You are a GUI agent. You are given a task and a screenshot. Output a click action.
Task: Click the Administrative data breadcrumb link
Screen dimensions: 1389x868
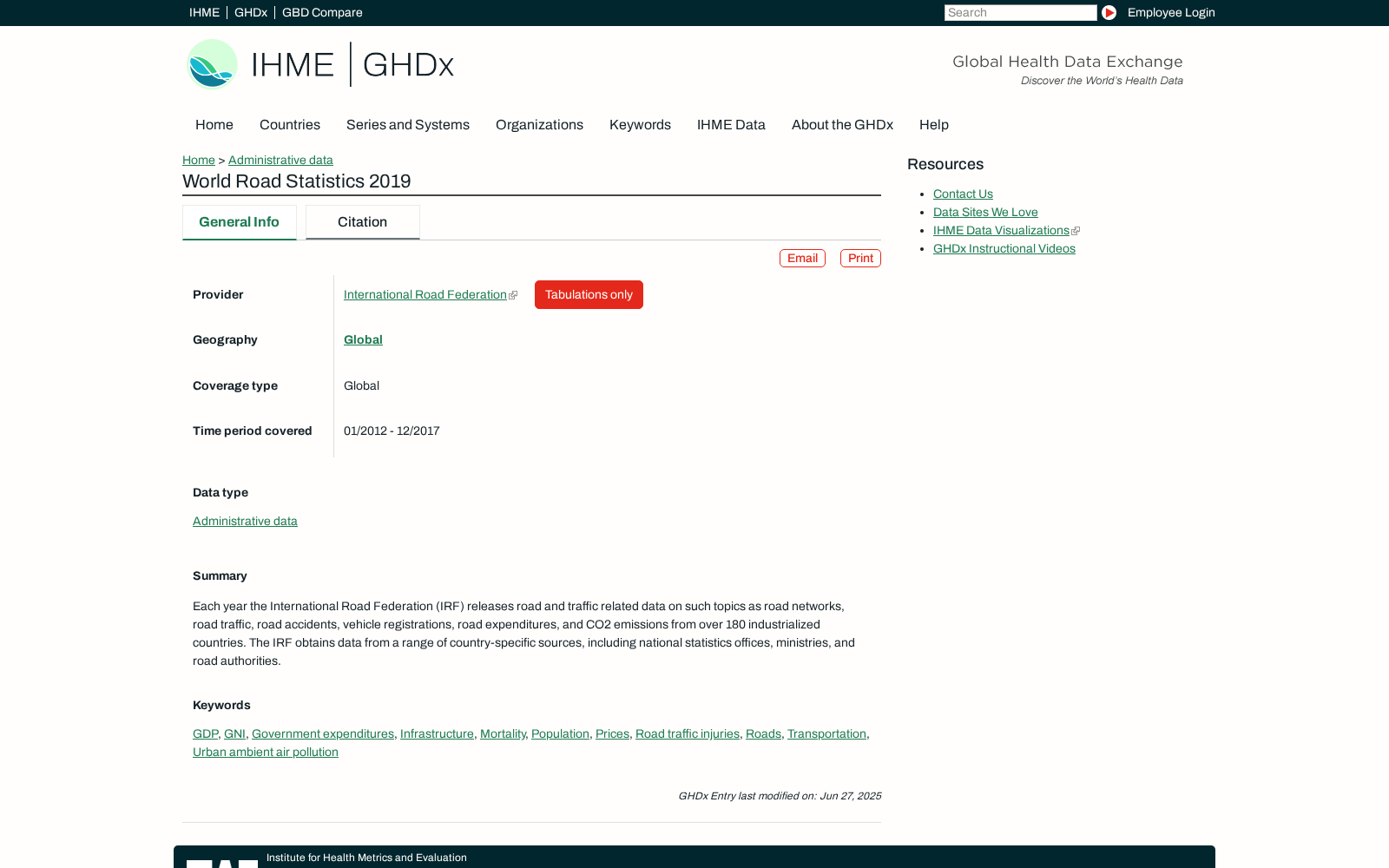(280, 160)
